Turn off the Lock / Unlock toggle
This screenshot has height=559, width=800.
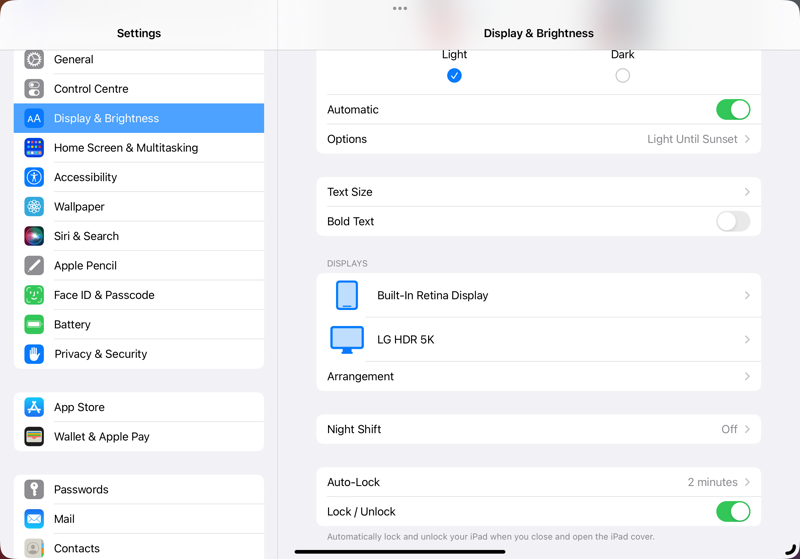732,512
